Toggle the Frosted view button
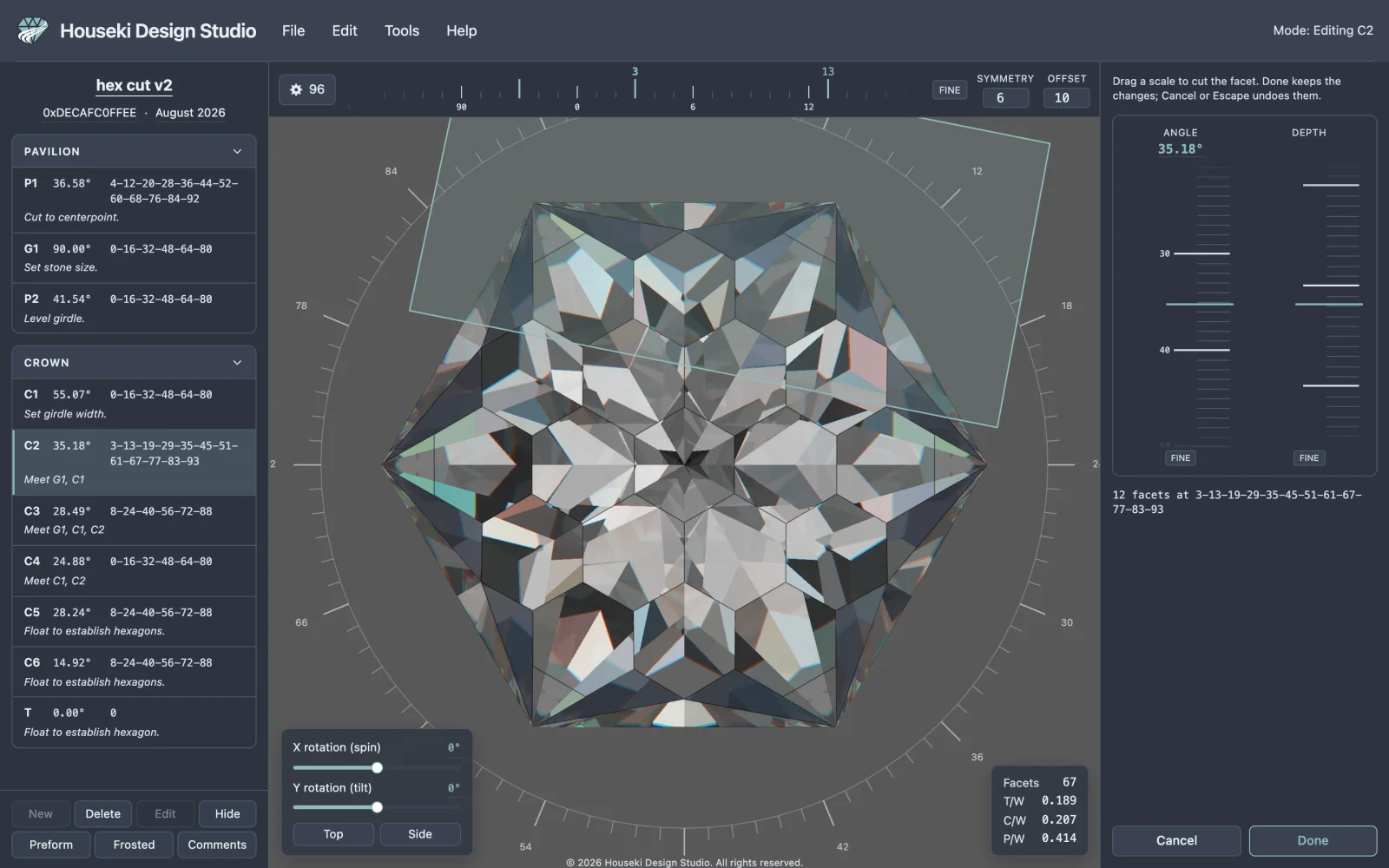 (x=134, y=845)
